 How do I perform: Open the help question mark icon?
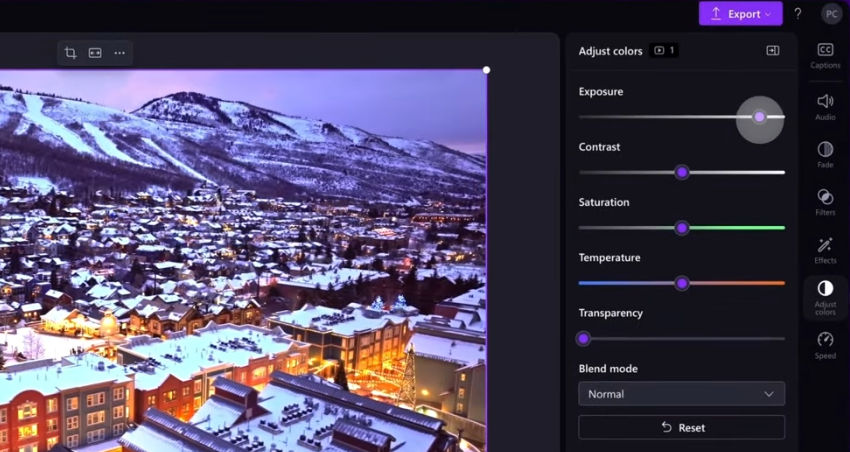(797, 14)
